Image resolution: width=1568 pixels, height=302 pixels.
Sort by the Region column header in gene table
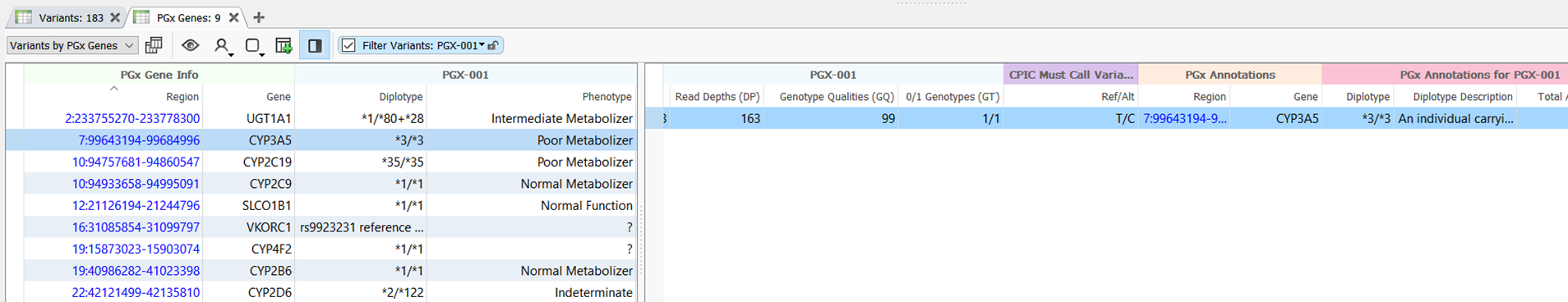(x=182, y=97)
